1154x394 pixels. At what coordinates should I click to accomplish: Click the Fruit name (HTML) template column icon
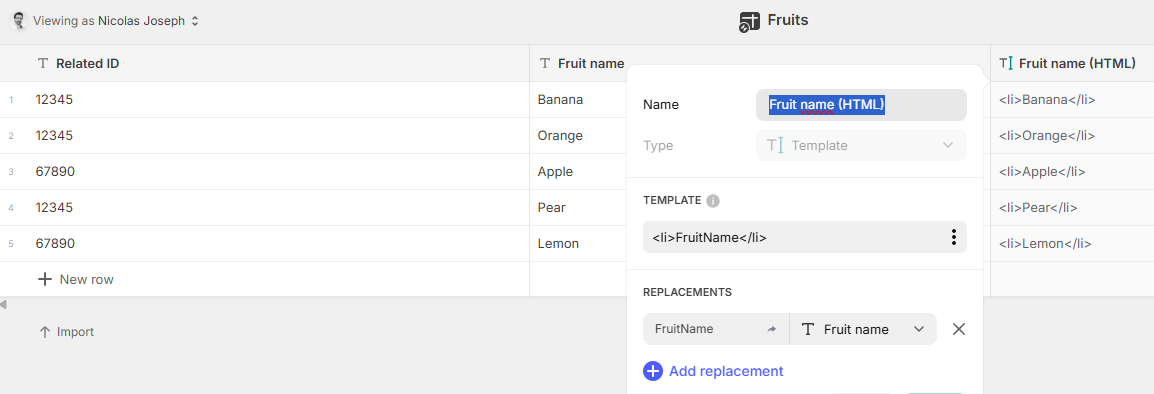pos(1006,63)
